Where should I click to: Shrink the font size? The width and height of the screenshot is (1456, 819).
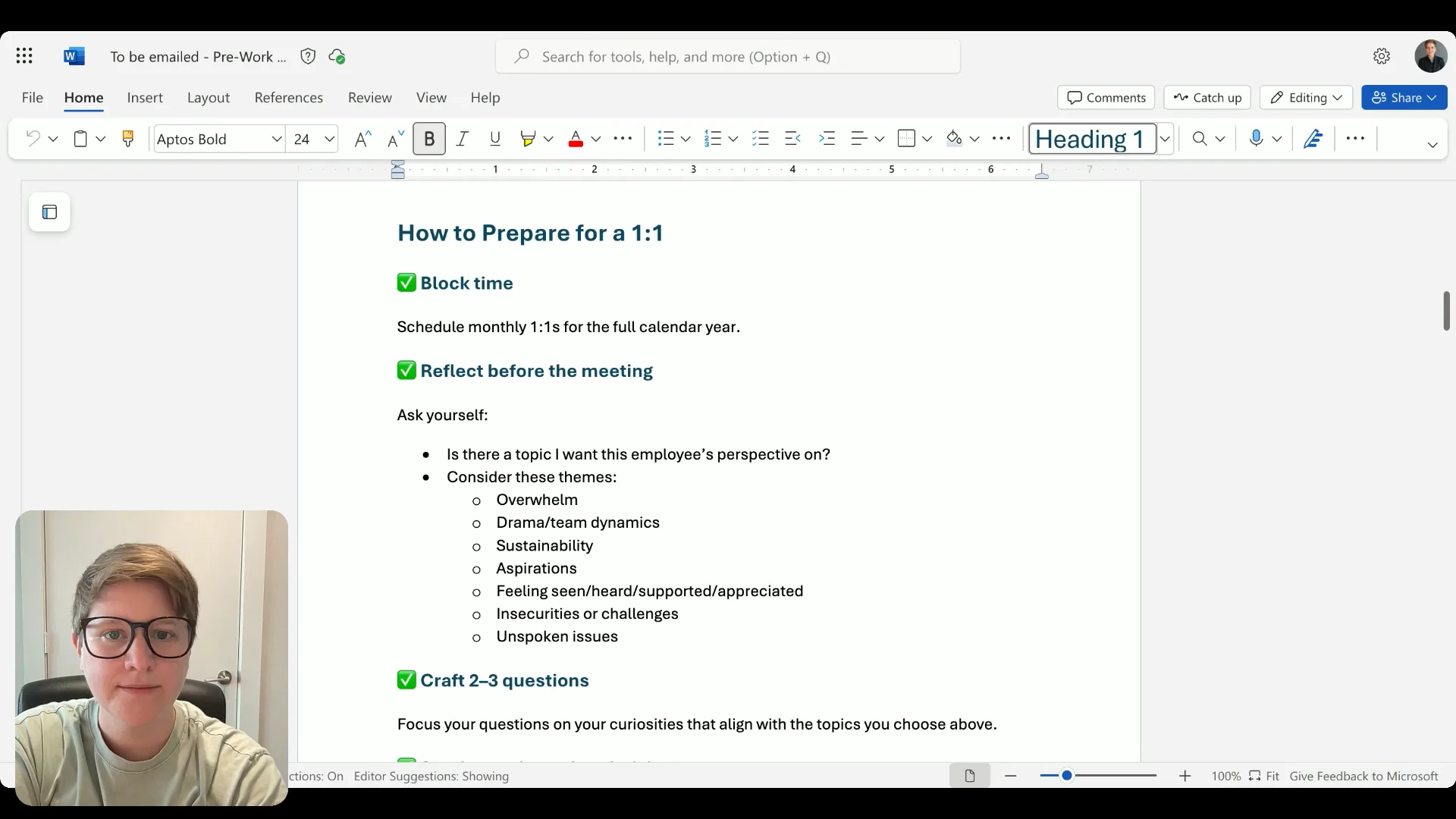[395, 139]
